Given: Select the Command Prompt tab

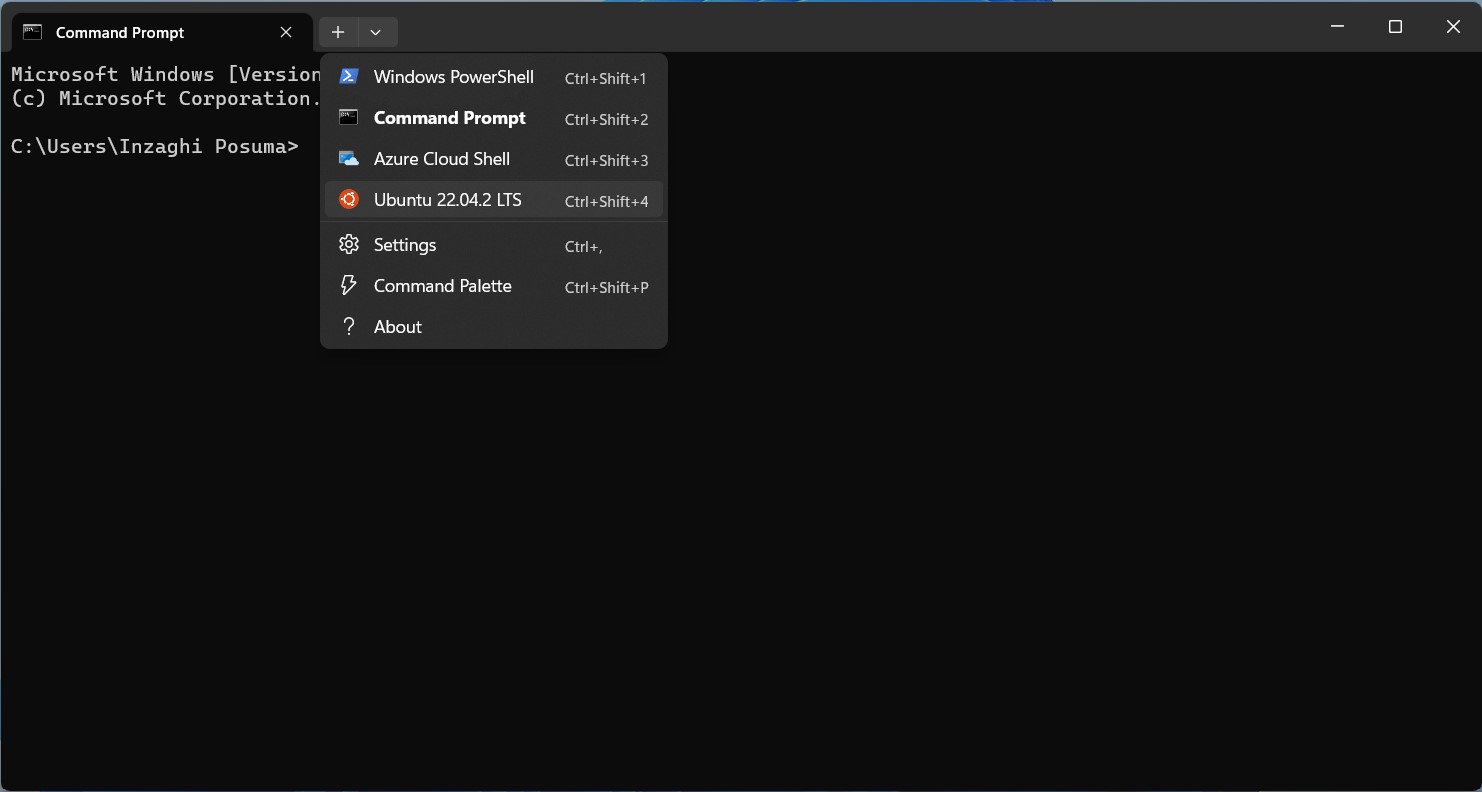Looking at the screenshot, I should [160, 33].
